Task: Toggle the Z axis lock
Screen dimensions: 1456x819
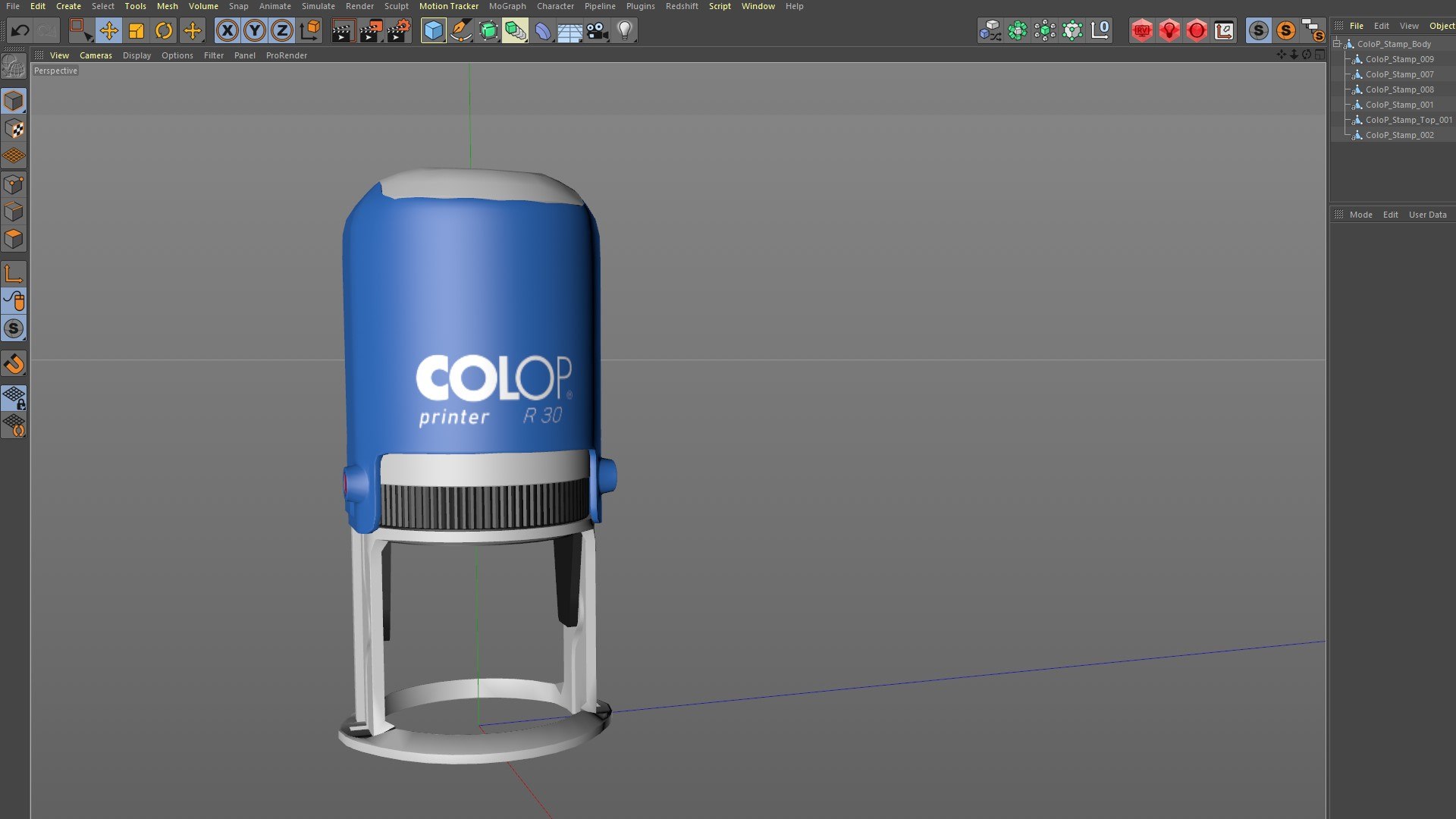Action: click(x=282, y=31)
